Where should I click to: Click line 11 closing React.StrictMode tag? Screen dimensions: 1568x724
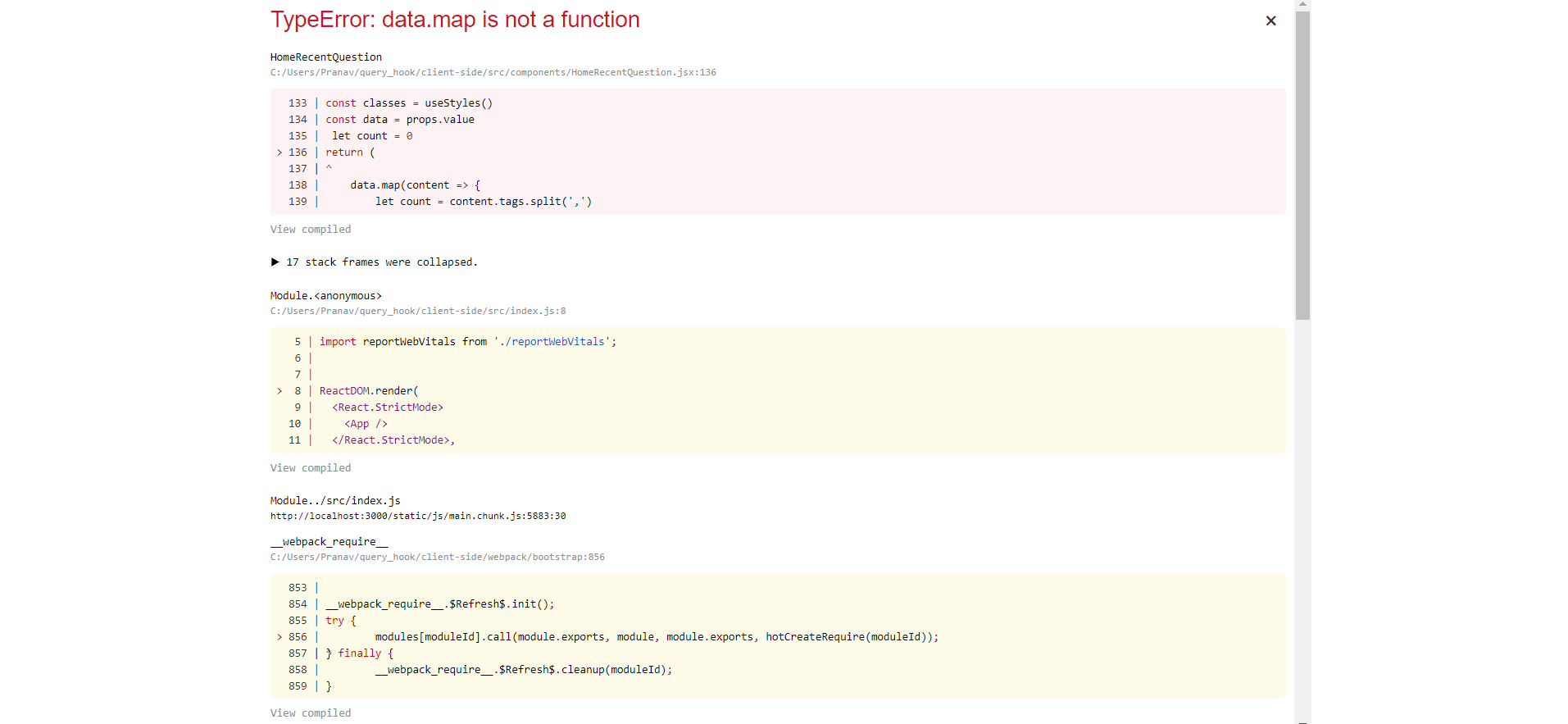point(393,440)
